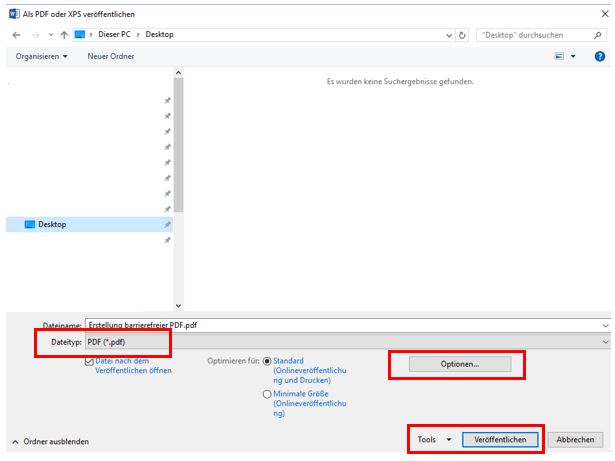
Task: Click the pin icon next to Desktop
Action: [167, 224]
